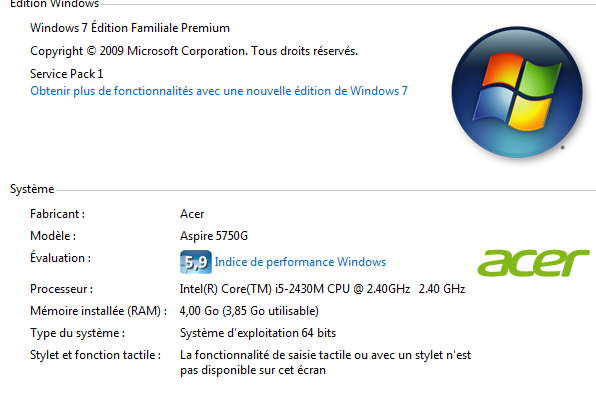Click the Intel Core i5-2430M processor value
Screen dimensions: 596x393
322,289
